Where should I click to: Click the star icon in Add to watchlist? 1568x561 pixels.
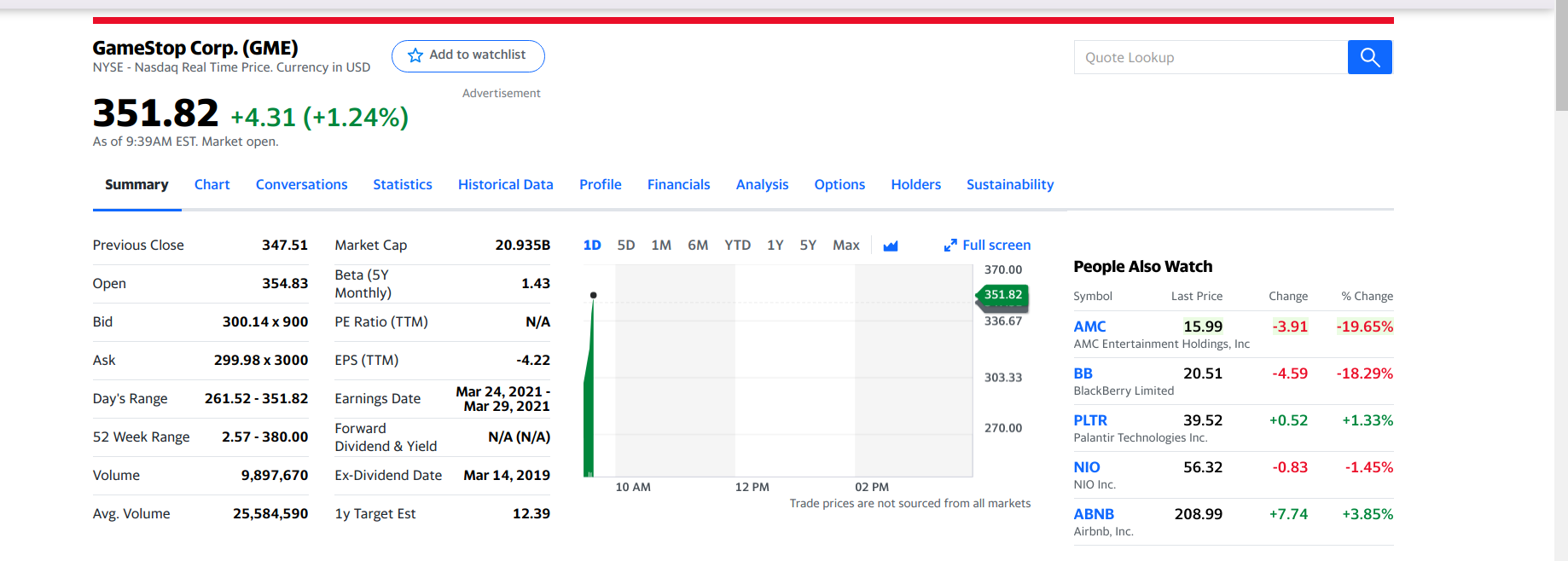pos(415,55)
